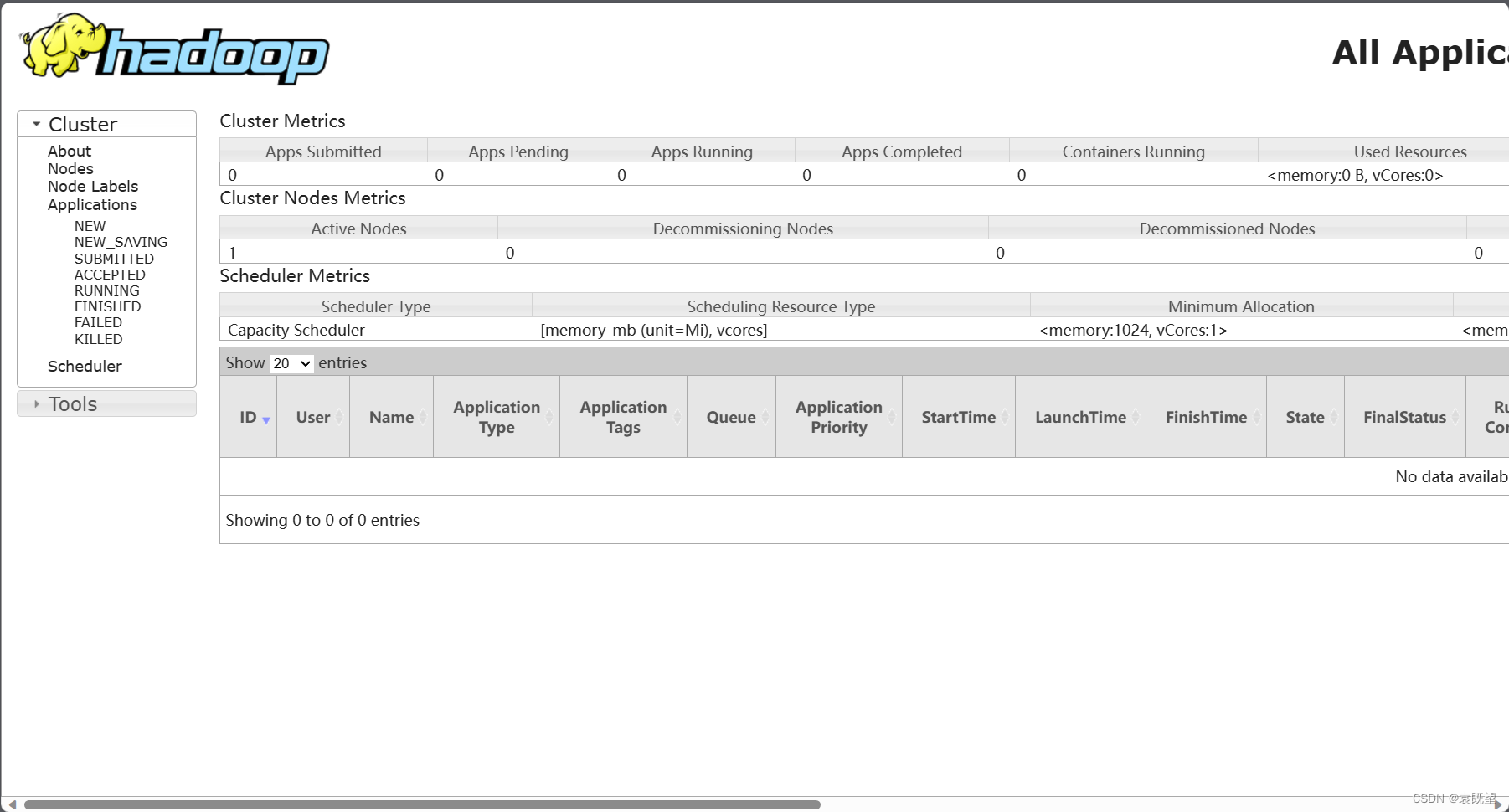Screen dimensions: 1509x812
Task: Sort table by Application Tags column
Action: click(x=623, y=417)
